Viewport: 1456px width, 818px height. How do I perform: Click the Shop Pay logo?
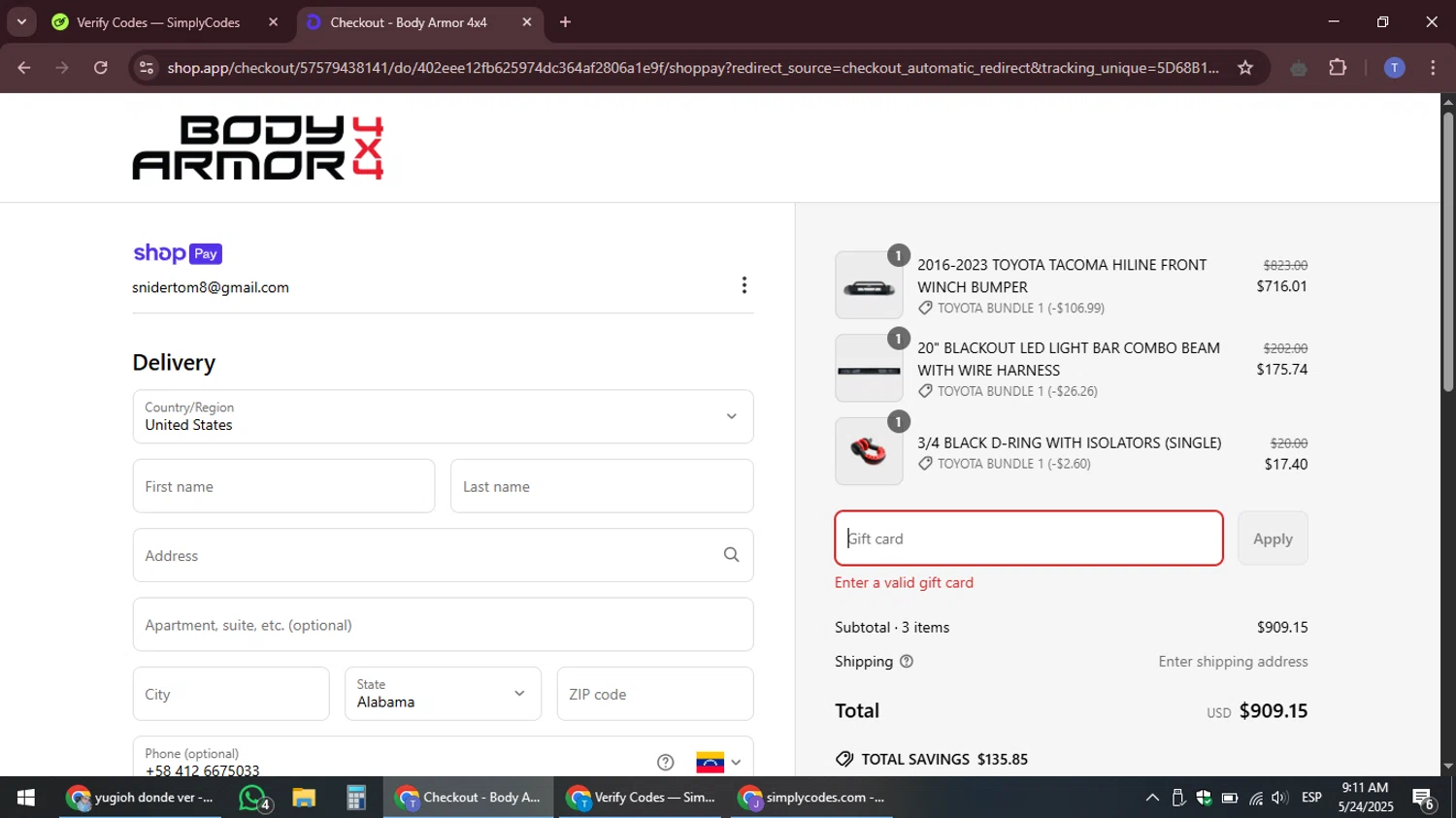[178, 253]
